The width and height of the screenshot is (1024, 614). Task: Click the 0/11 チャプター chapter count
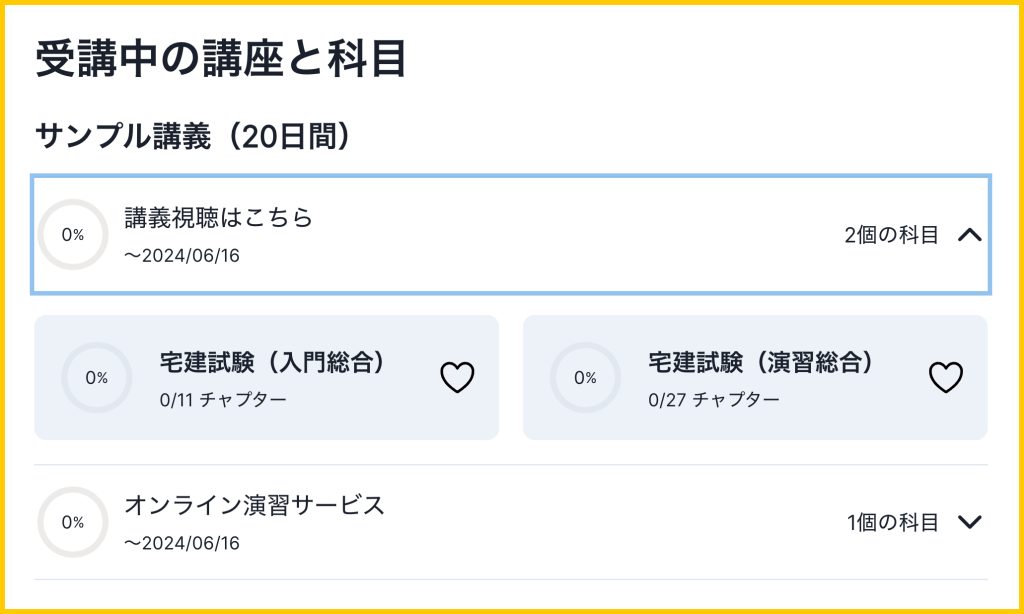point(223,400)
